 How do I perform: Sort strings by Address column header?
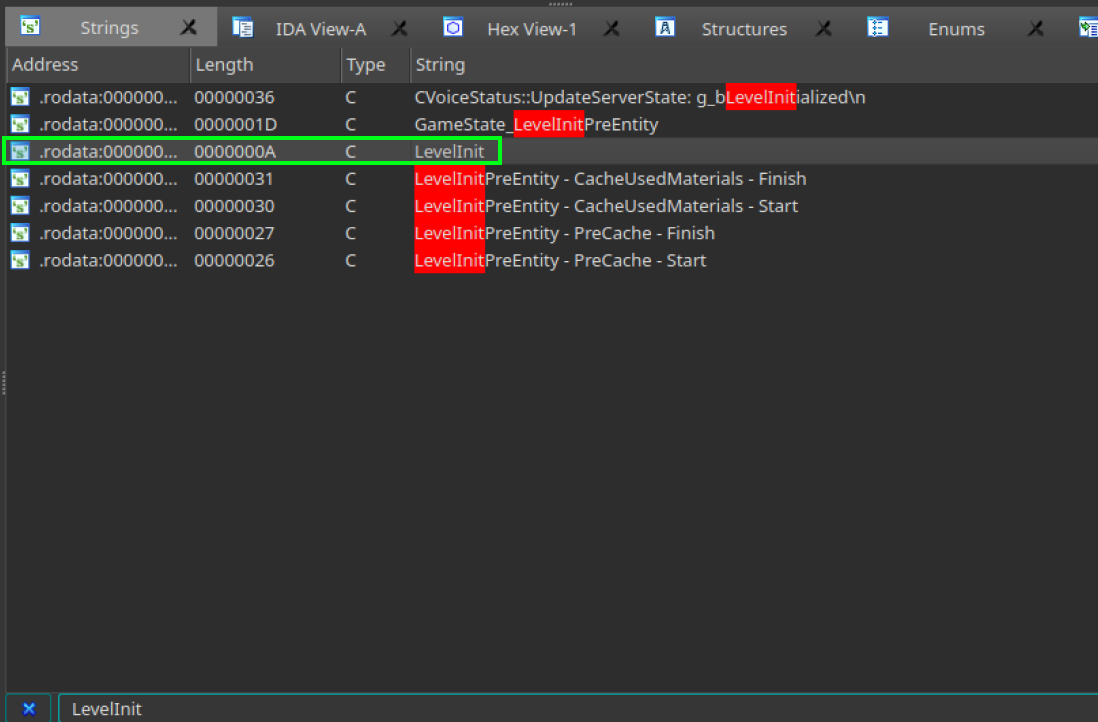pos(45,65)
